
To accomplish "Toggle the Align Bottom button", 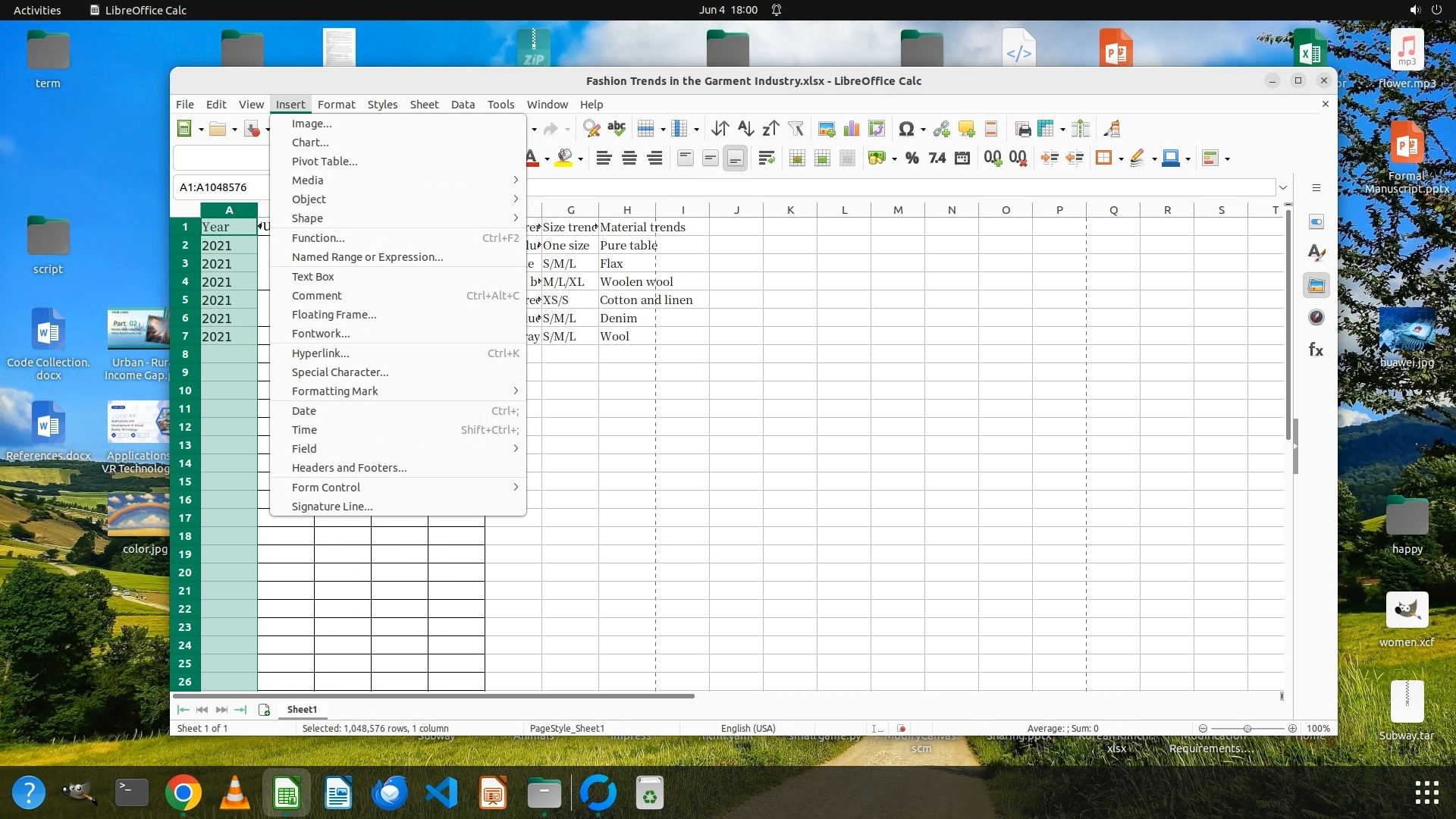I will coord(735,158).
